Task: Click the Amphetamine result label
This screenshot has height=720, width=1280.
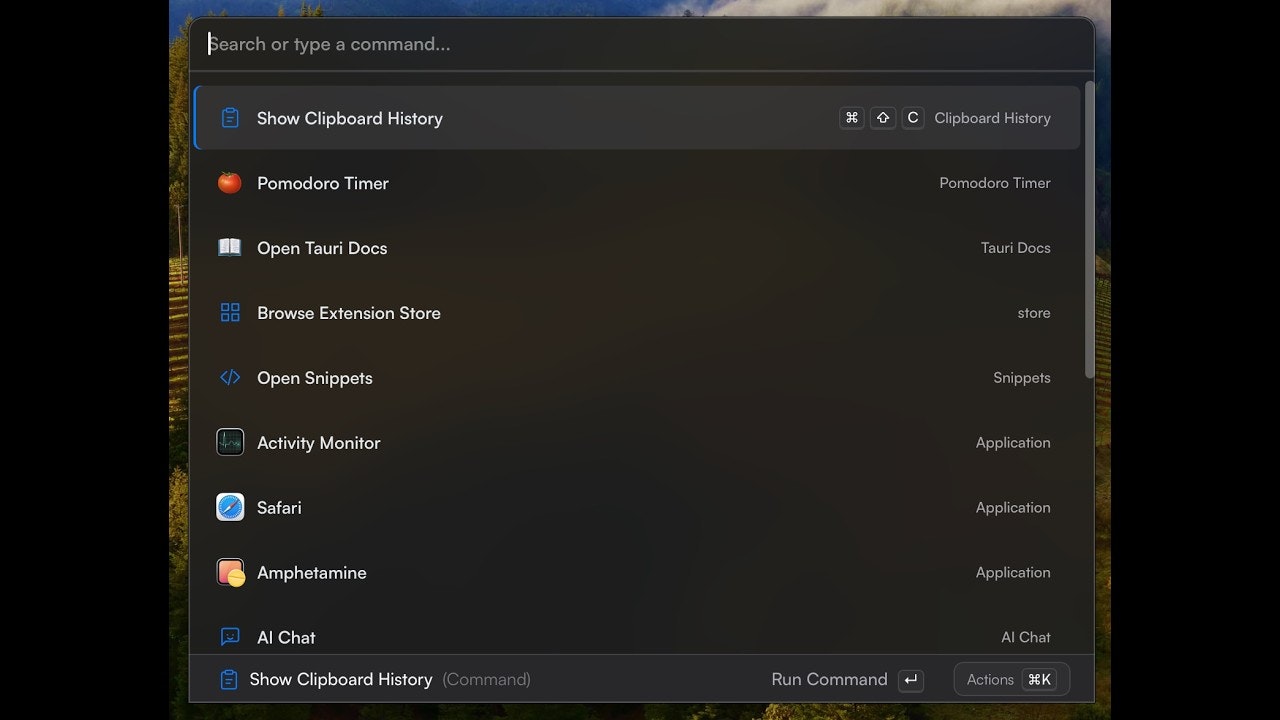Action: [312, 573]
